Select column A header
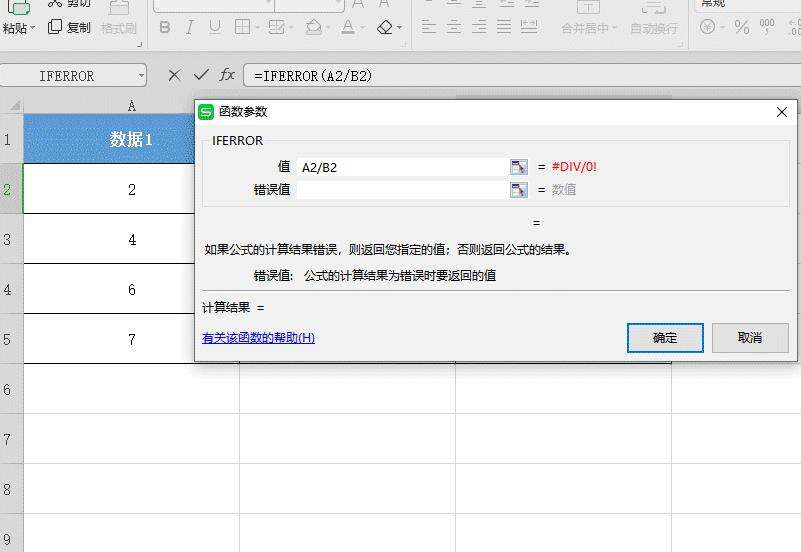The image size is (801, 552). point(131,105)
